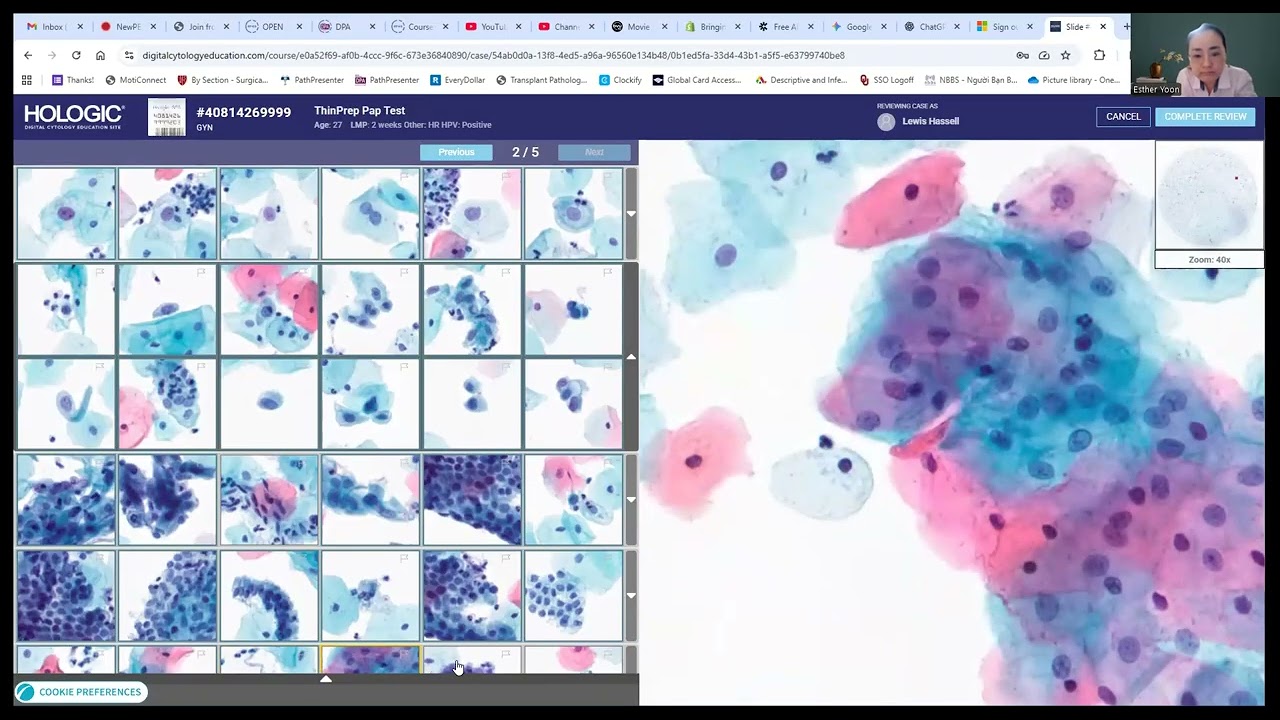The height and width of the screenshot is (720, 1280).
Task: Flag the first thumbnail of the top gallery row
Action: click(x=100, y=175)
